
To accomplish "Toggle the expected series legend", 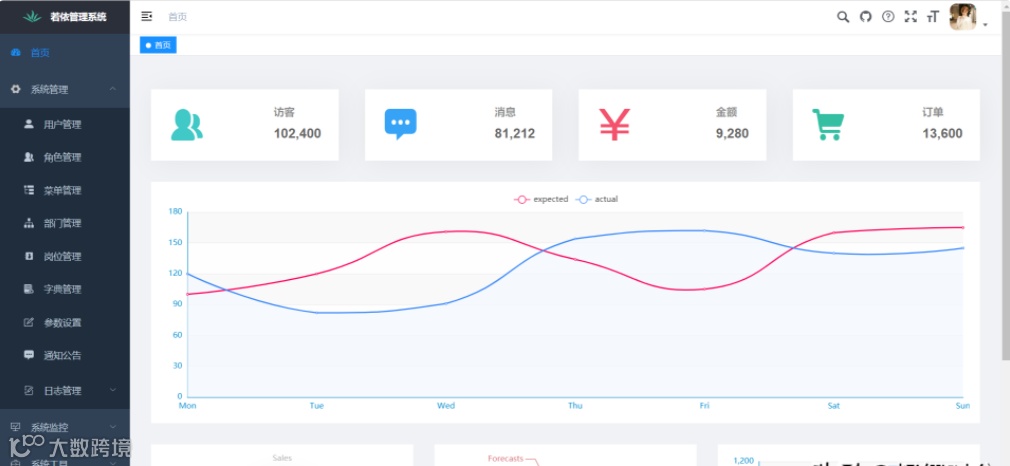I will 541,200.
